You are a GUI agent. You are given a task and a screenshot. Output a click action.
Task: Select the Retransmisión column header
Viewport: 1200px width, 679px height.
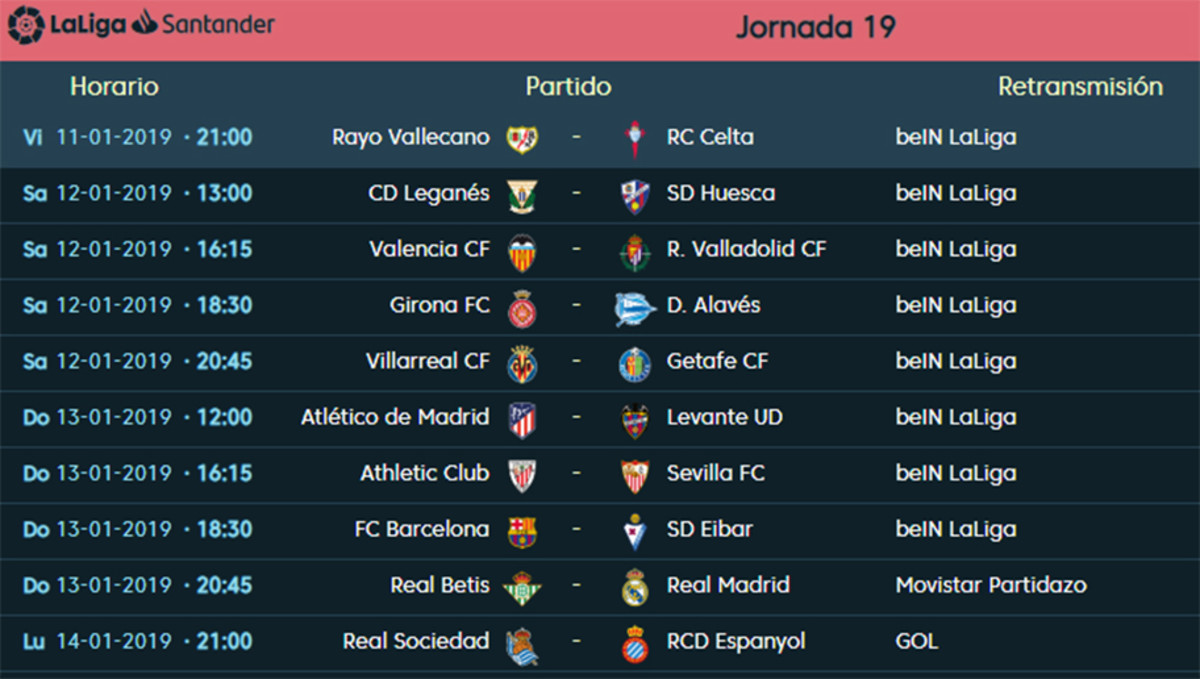1080,87
